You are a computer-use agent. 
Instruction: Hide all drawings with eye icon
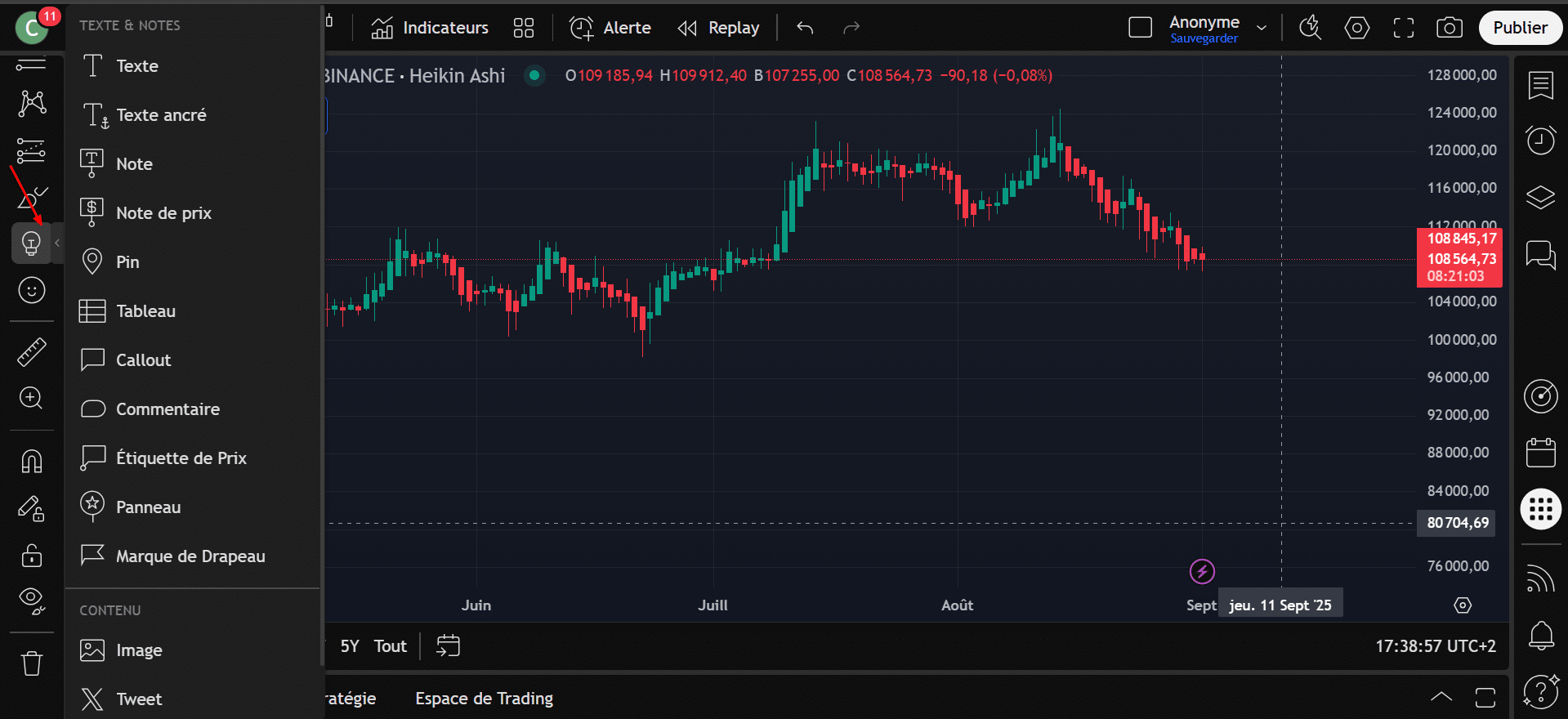(32, 601)
